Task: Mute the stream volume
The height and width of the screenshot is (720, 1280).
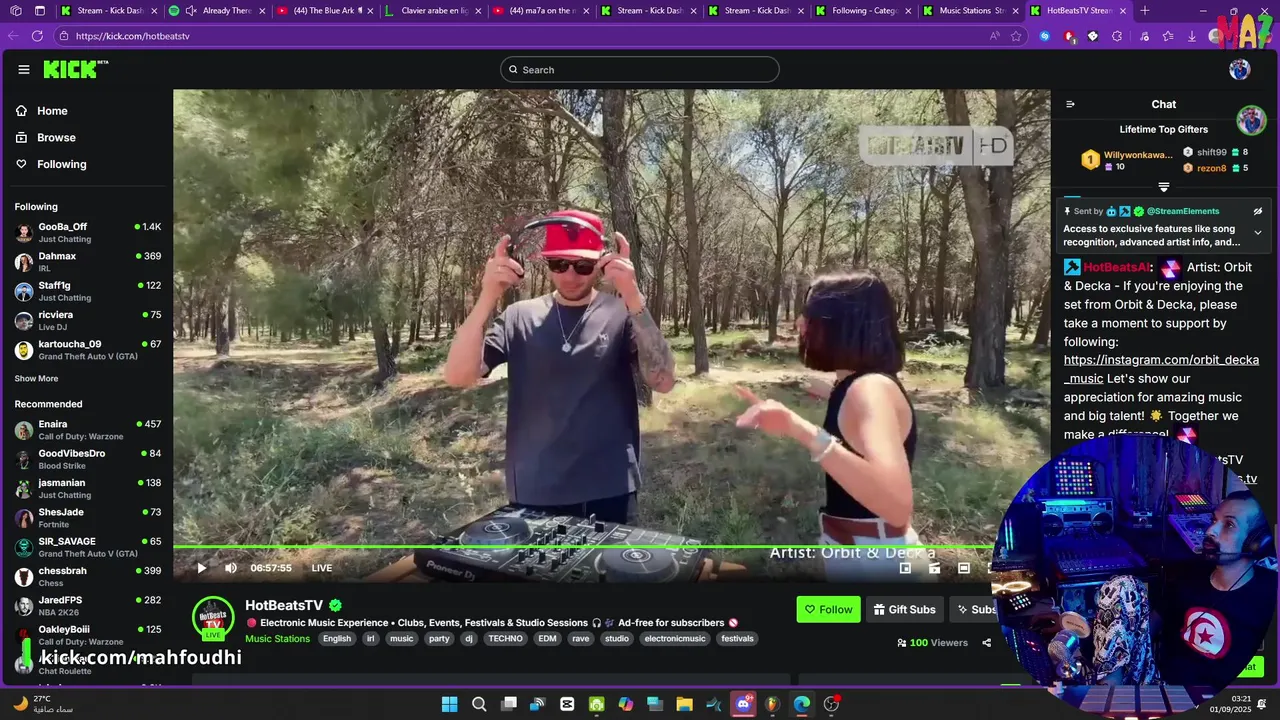Action: point(231,568)
